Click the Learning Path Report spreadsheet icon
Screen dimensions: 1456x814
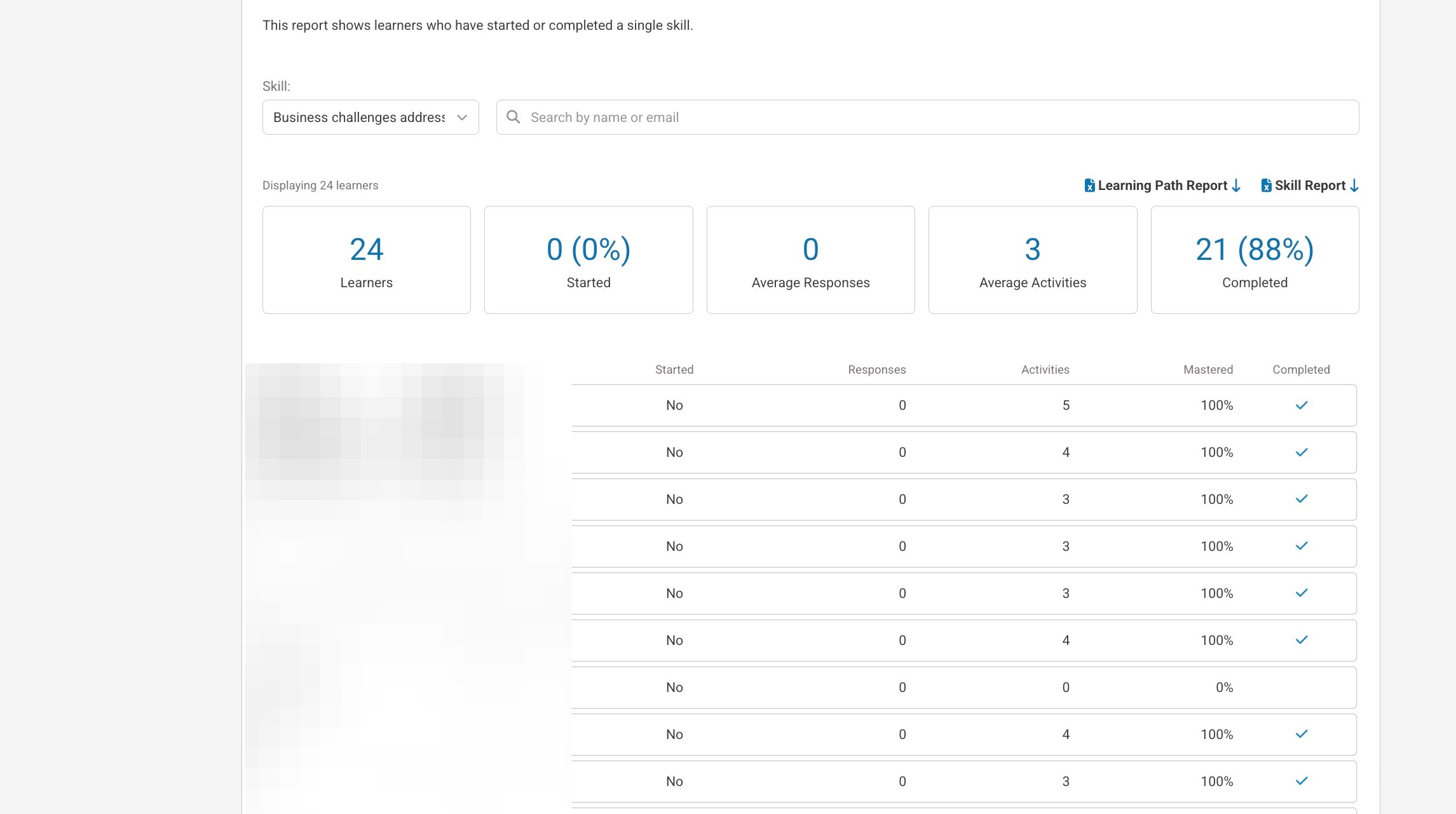pyautogui.click(x=1089, y=186)
